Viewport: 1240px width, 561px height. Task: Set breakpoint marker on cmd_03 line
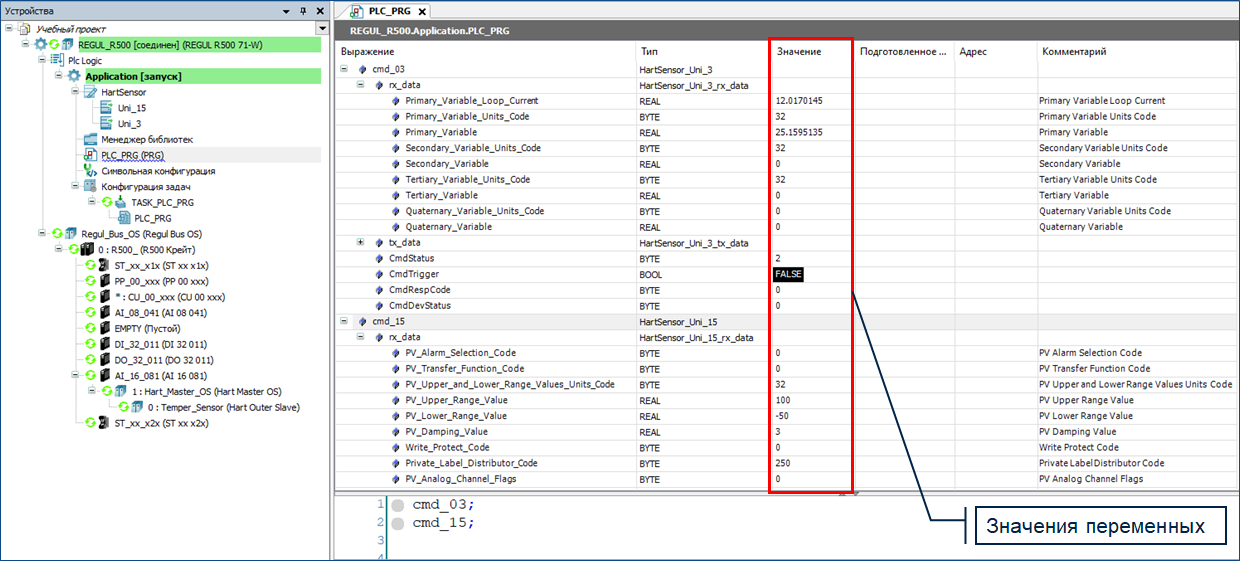398,505
